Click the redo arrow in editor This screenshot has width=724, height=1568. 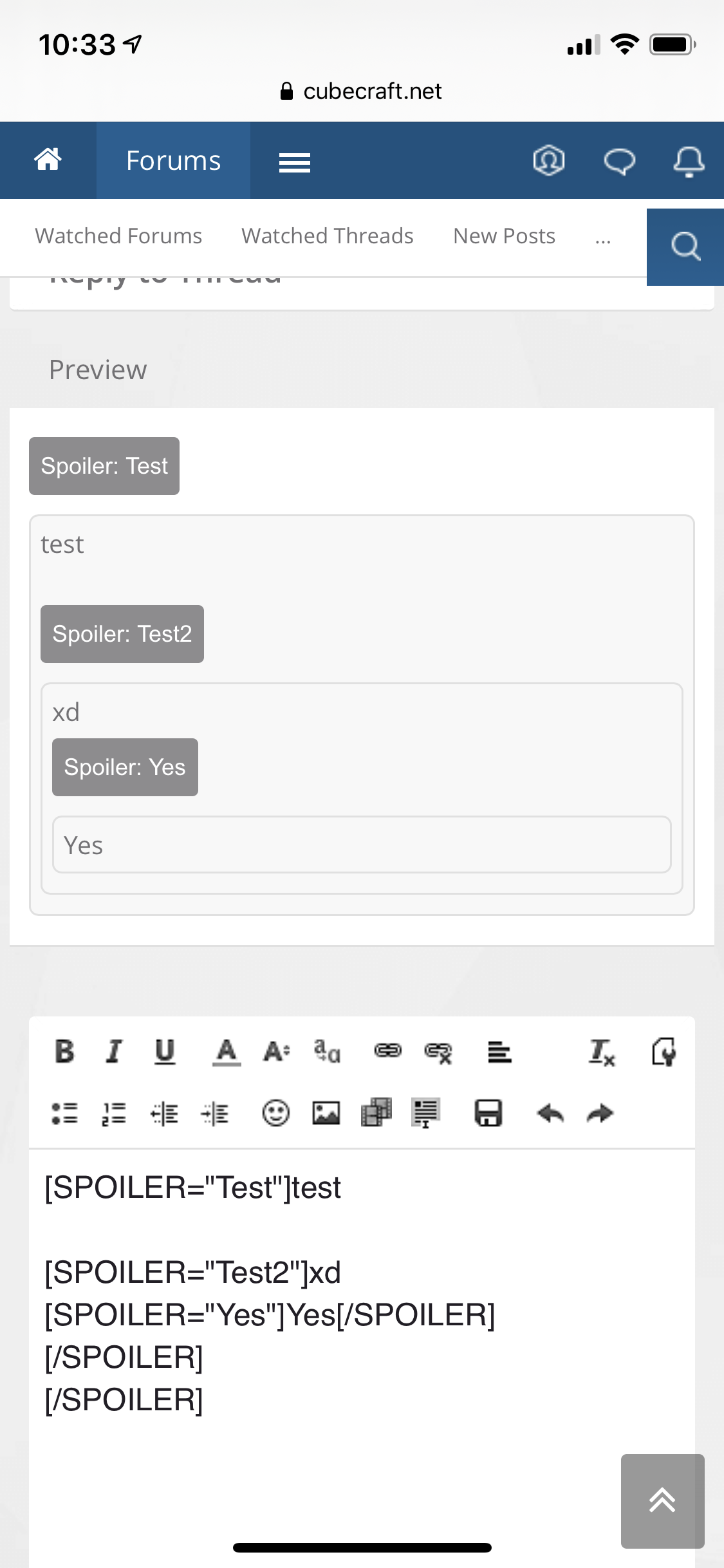[x=600, y=1113]
